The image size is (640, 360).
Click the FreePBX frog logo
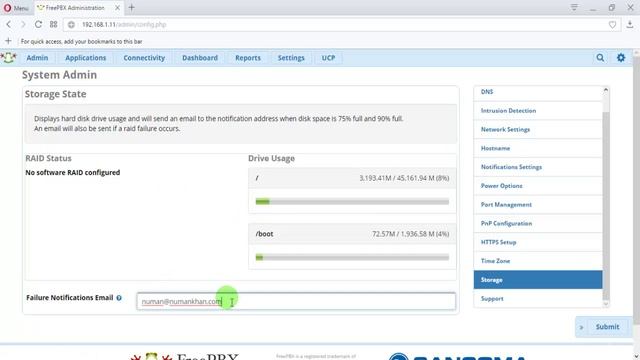click(8, 58)
